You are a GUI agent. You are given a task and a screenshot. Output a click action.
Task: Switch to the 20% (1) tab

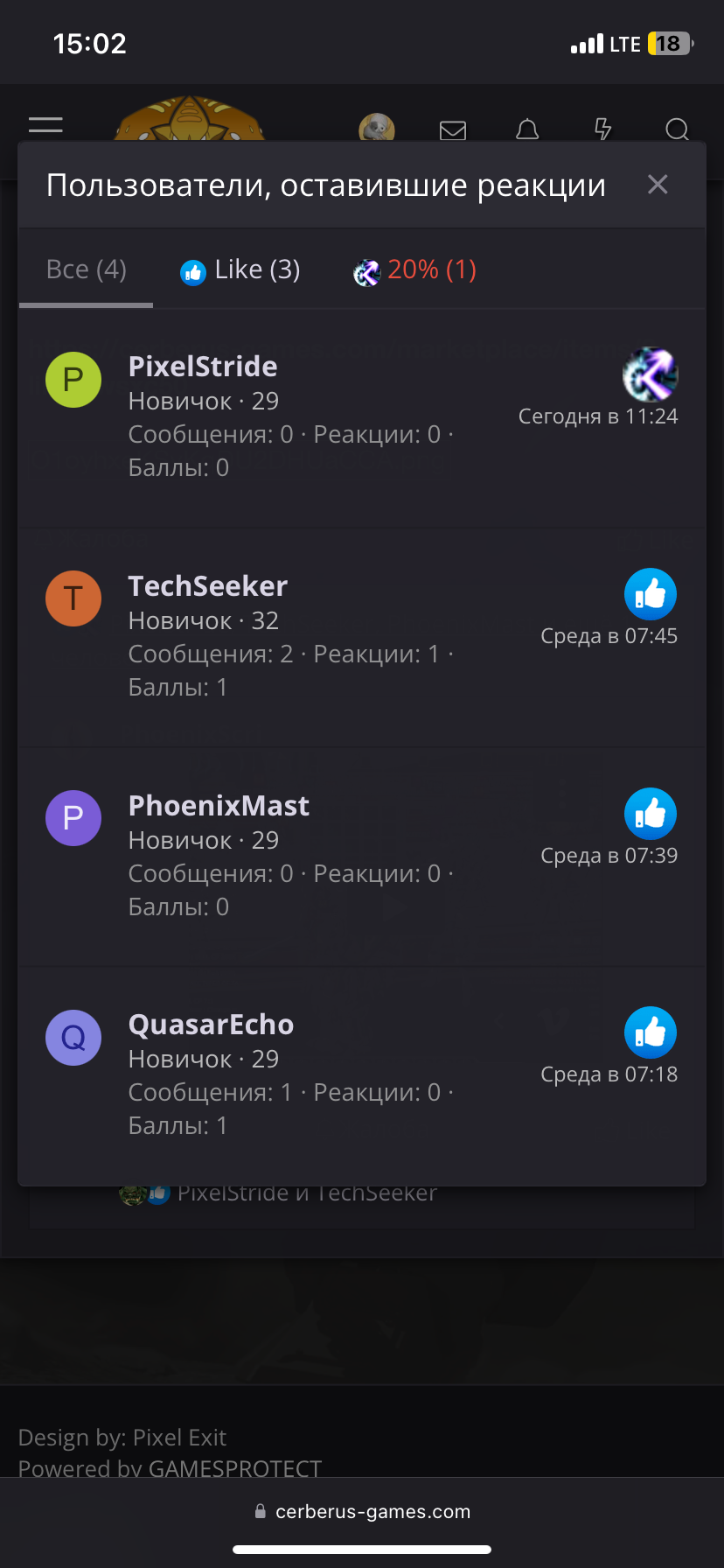pos(415,269)
